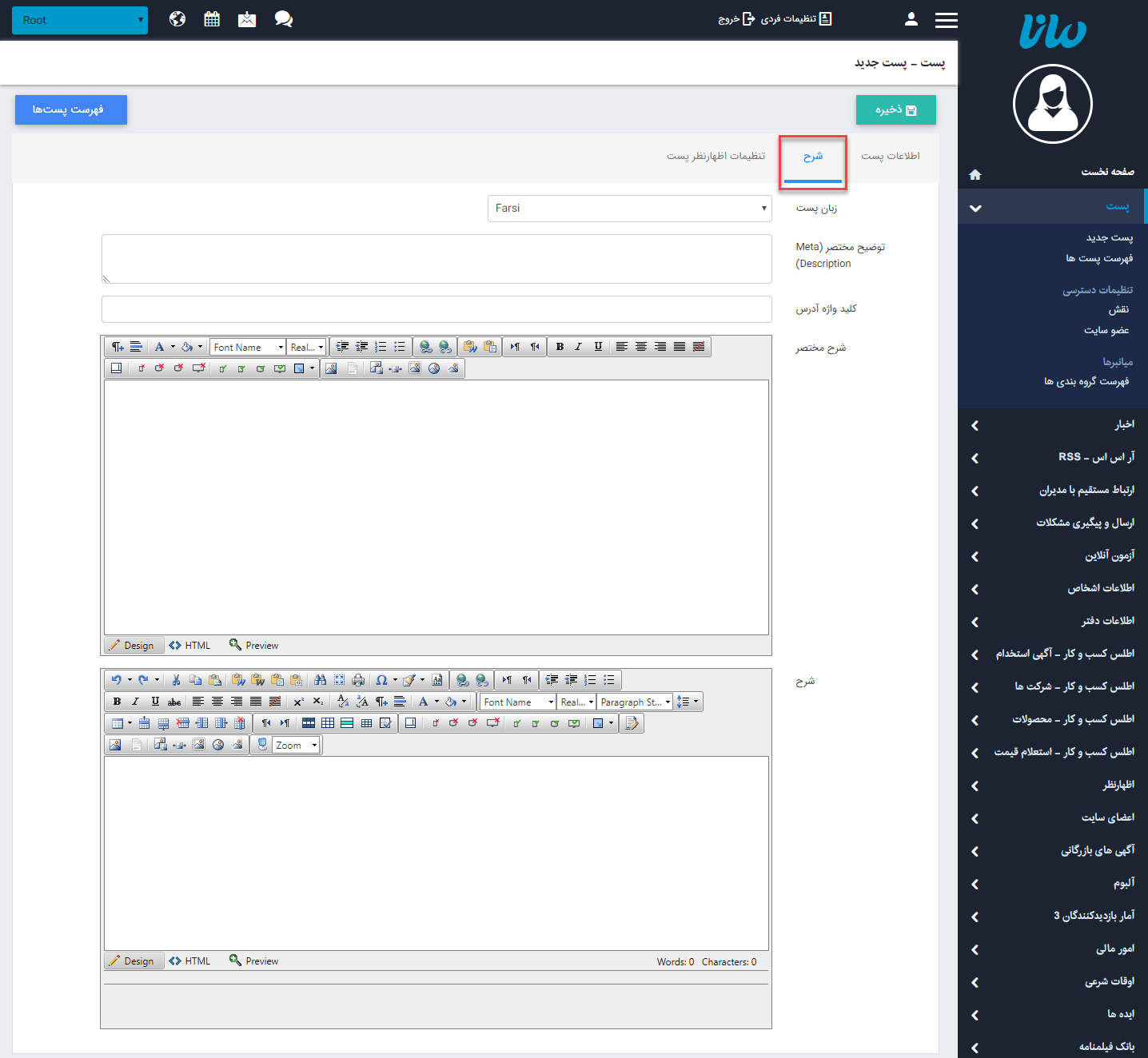The width and height of the screenshot is (1148, 1058).
Task: Switch to the تنظیمات اظهارنظر پست tab
Action: coord(716,156)
